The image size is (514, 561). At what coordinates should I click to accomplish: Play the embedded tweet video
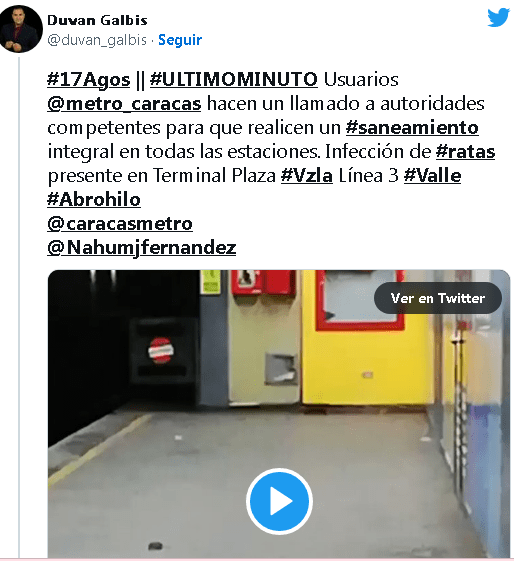tap(279, 501)
